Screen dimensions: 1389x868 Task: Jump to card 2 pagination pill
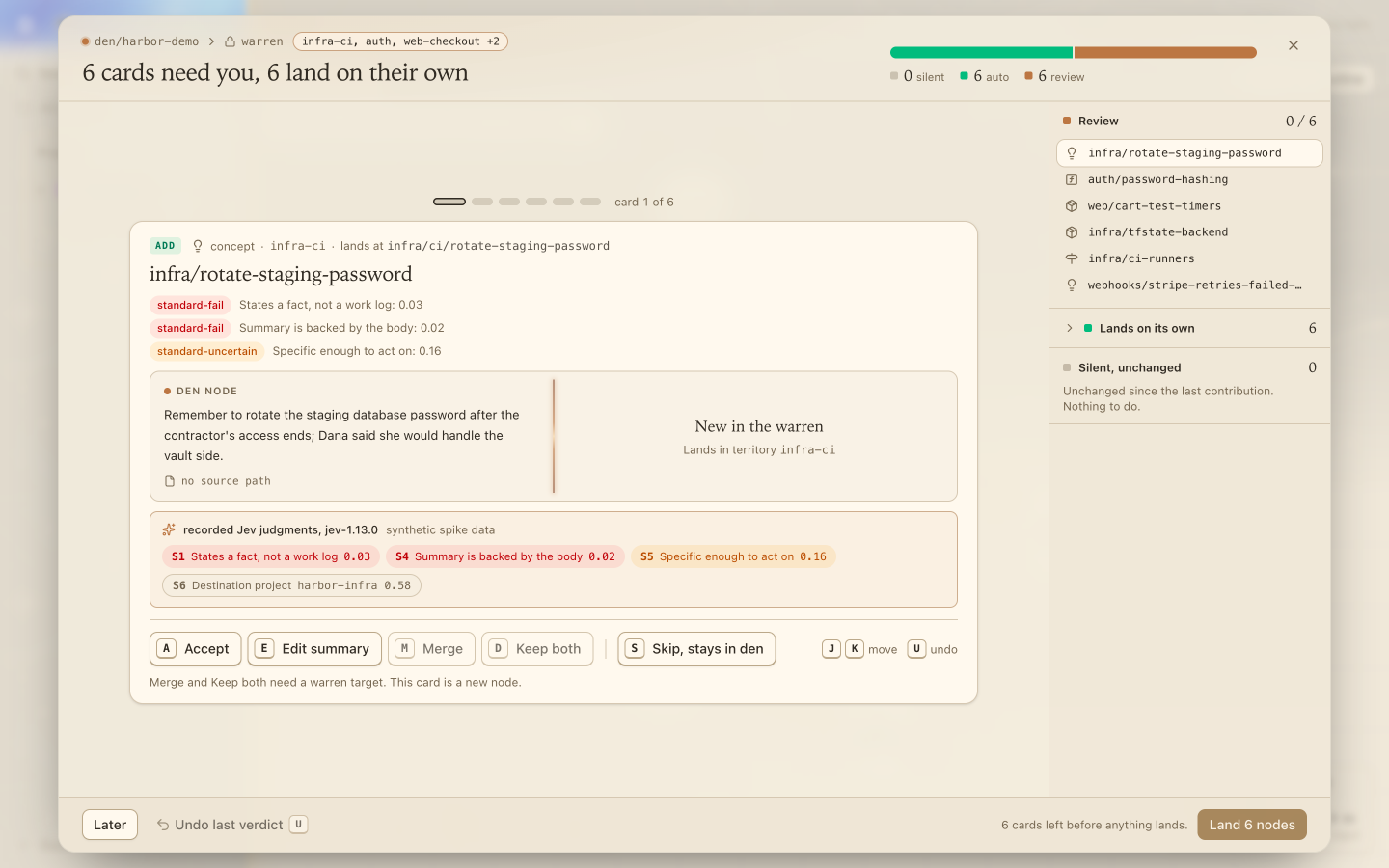point(482,202)
